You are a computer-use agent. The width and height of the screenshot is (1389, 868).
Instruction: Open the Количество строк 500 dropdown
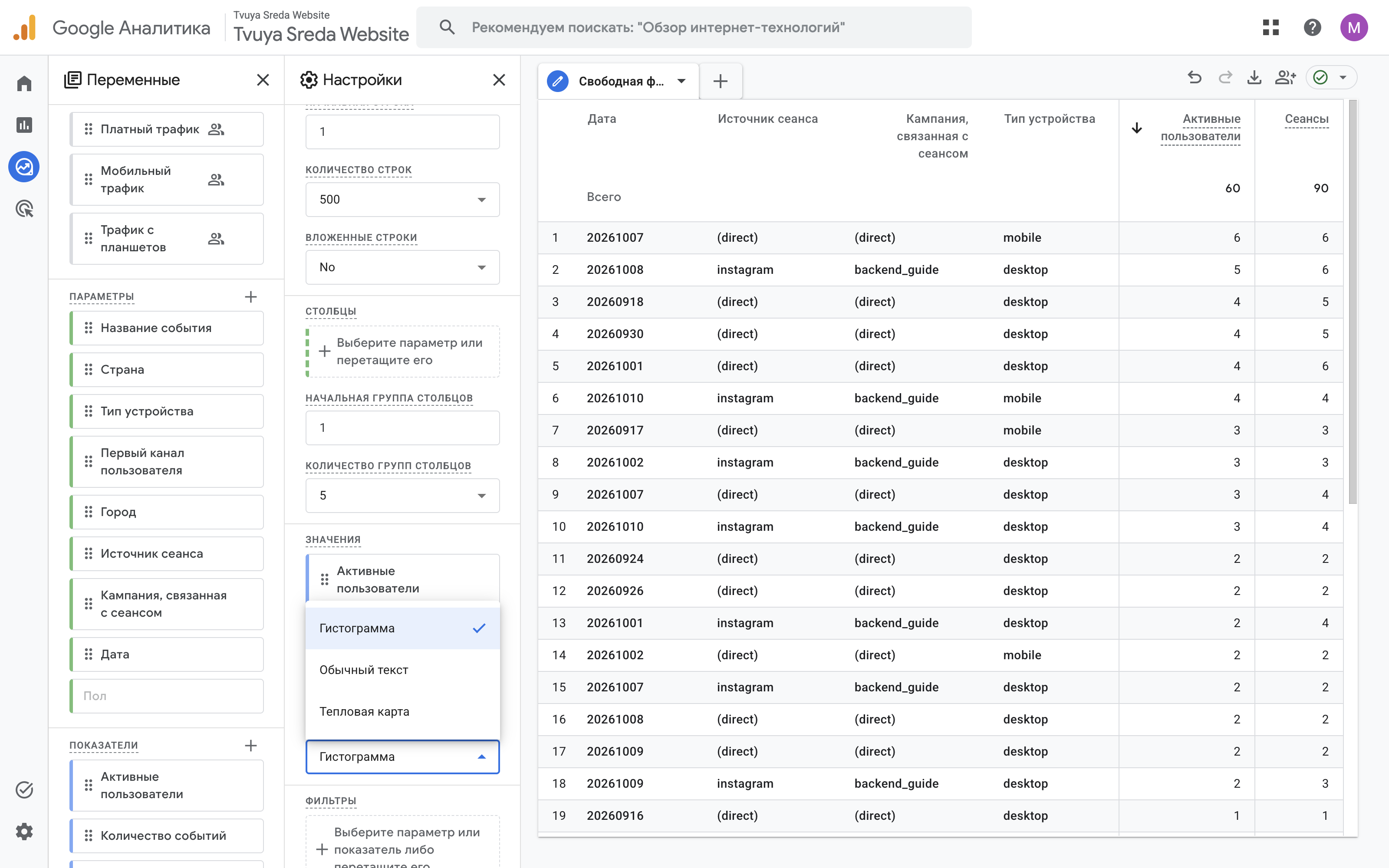402,199
